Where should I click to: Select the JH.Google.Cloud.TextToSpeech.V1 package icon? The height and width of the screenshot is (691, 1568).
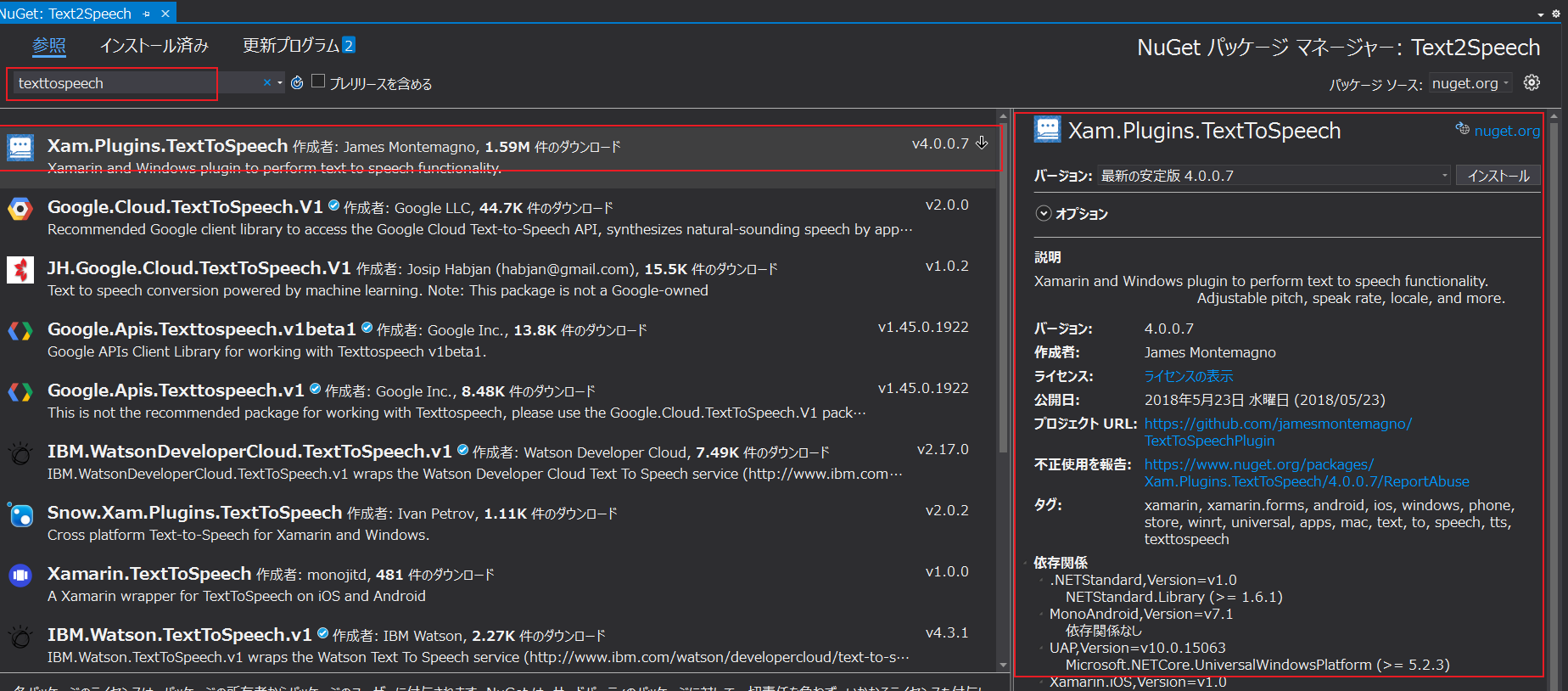coord(20,270)
